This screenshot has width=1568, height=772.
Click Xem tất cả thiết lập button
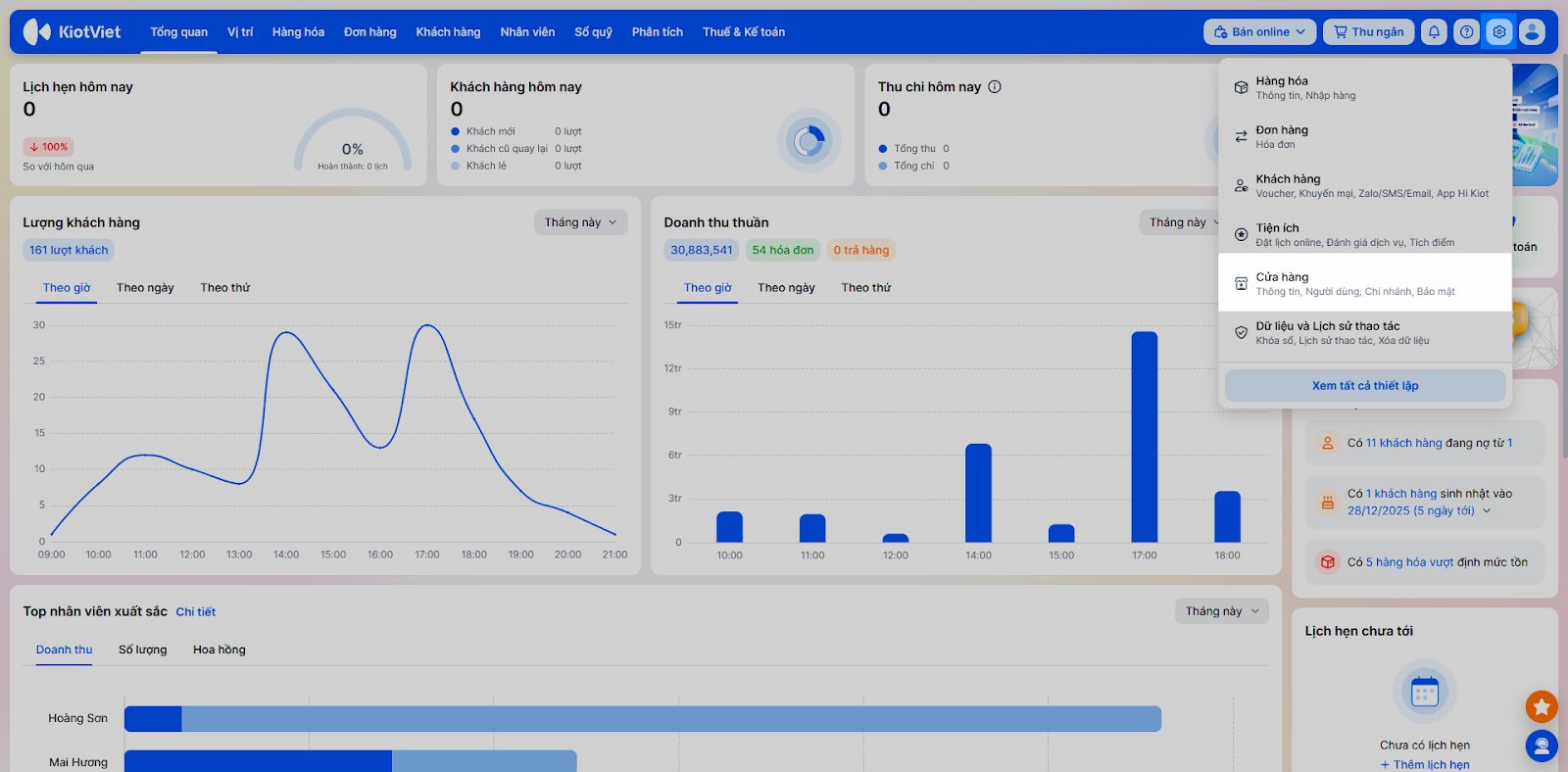pyautogui.click(x=1365, y=386)
